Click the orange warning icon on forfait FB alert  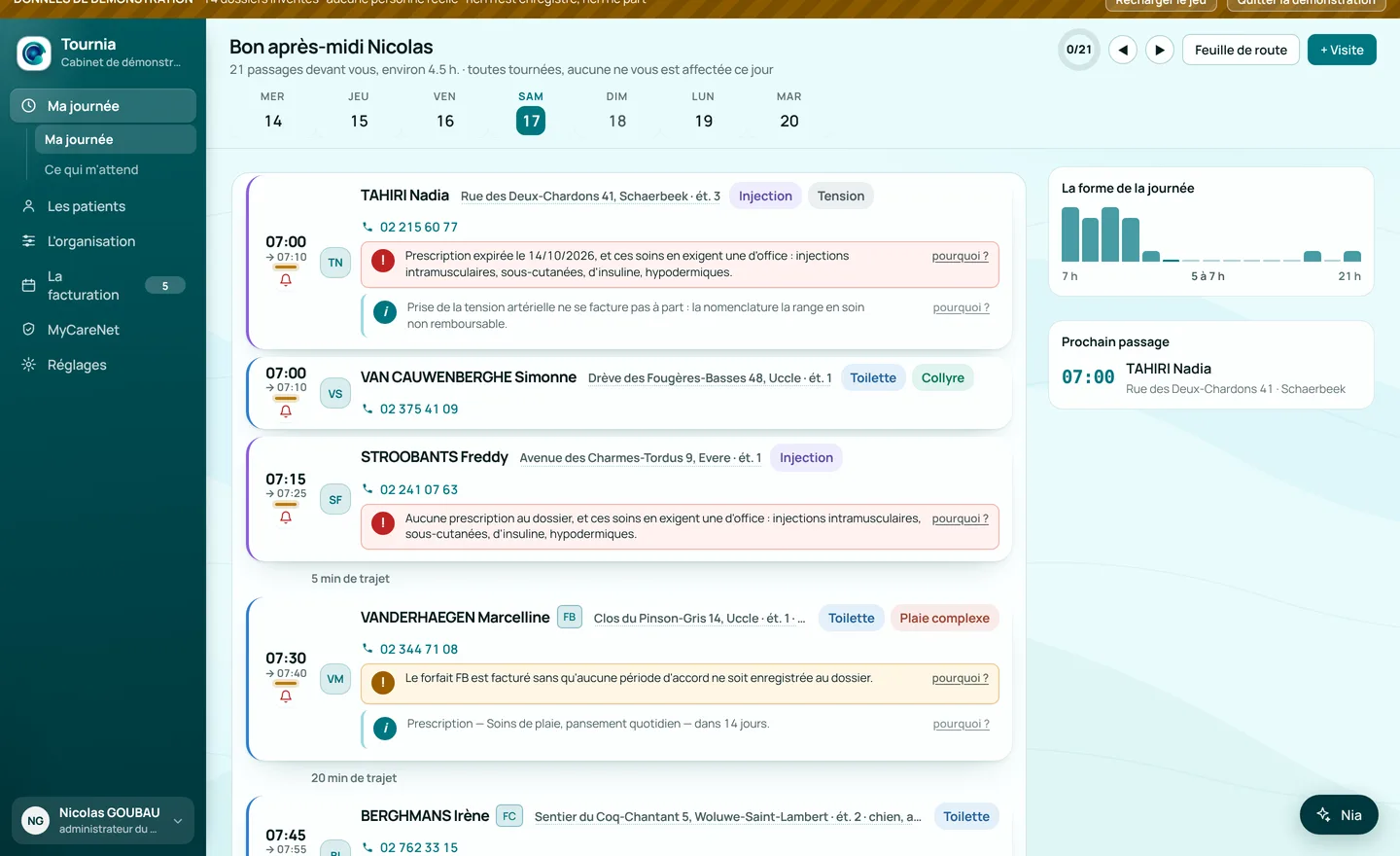383,683
